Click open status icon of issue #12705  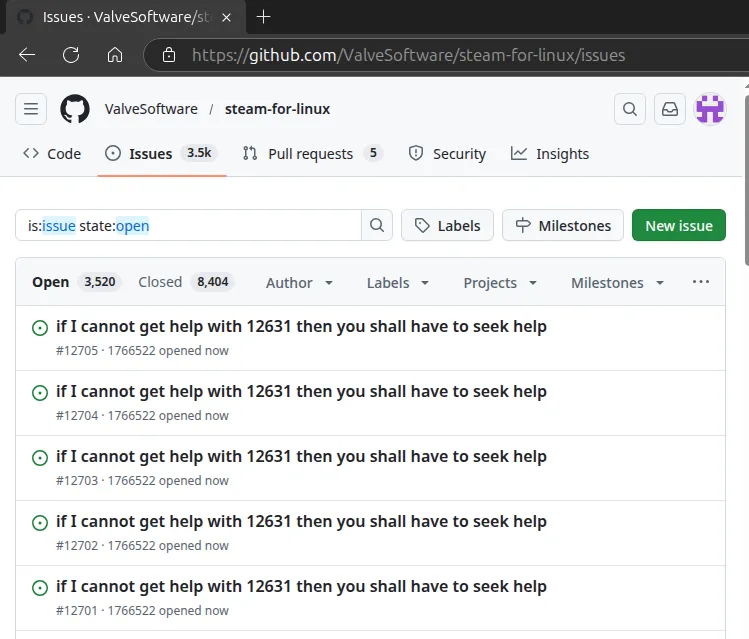pyautogui.click(x=40, y=328)
